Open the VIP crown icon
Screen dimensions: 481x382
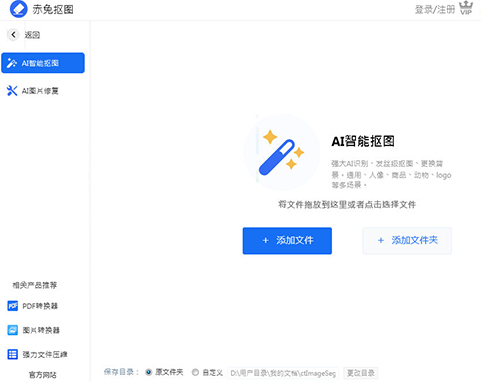(x=466, y=8)
